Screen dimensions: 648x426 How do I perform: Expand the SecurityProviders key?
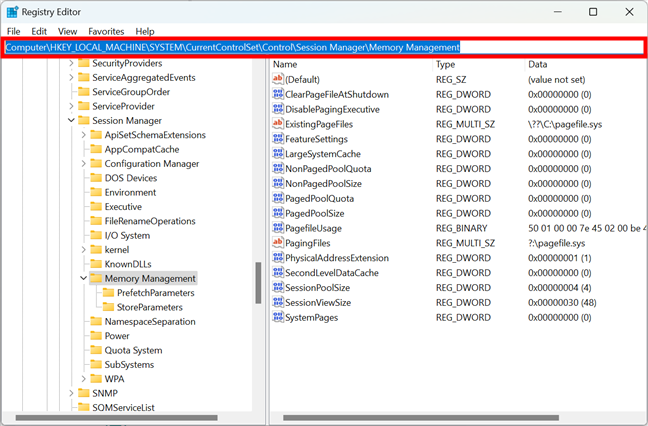click(71, 63)
